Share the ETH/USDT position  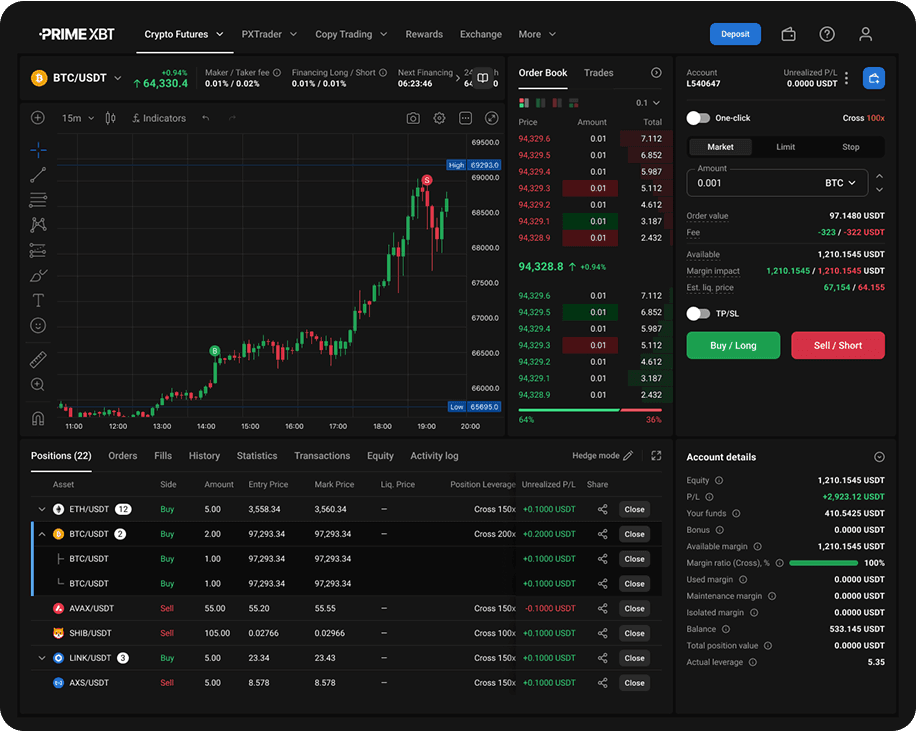pos(602,509)
